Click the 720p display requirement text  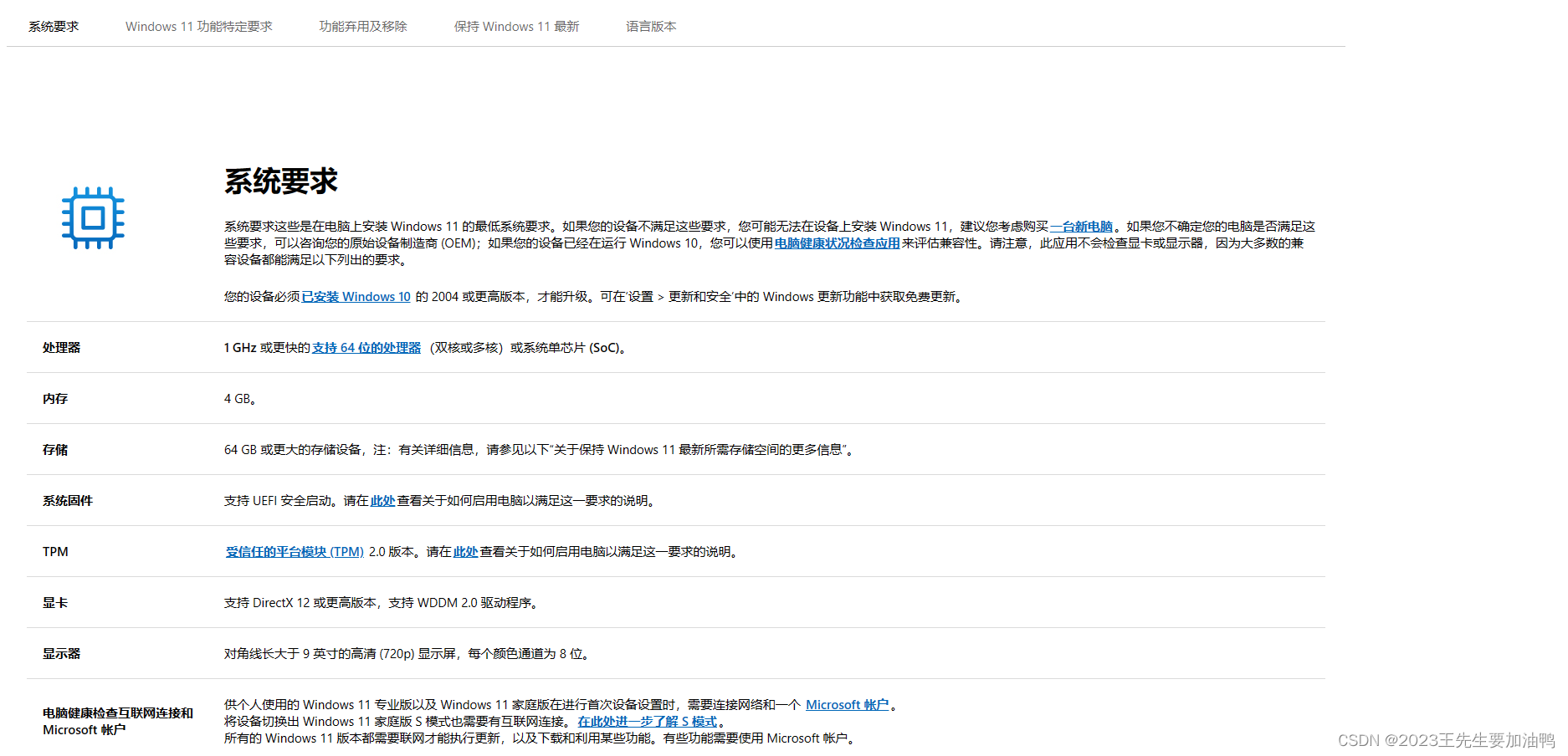tap(407, 654)
